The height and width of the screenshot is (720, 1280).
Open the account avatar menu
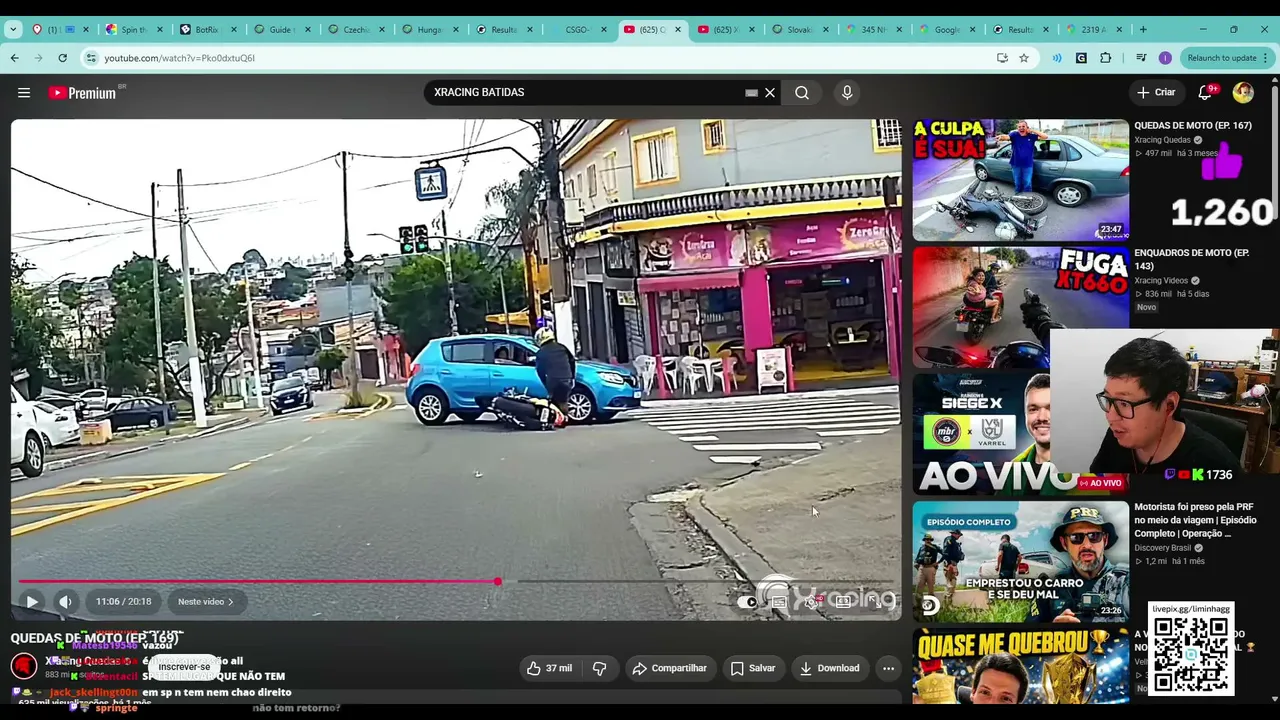1243,93
